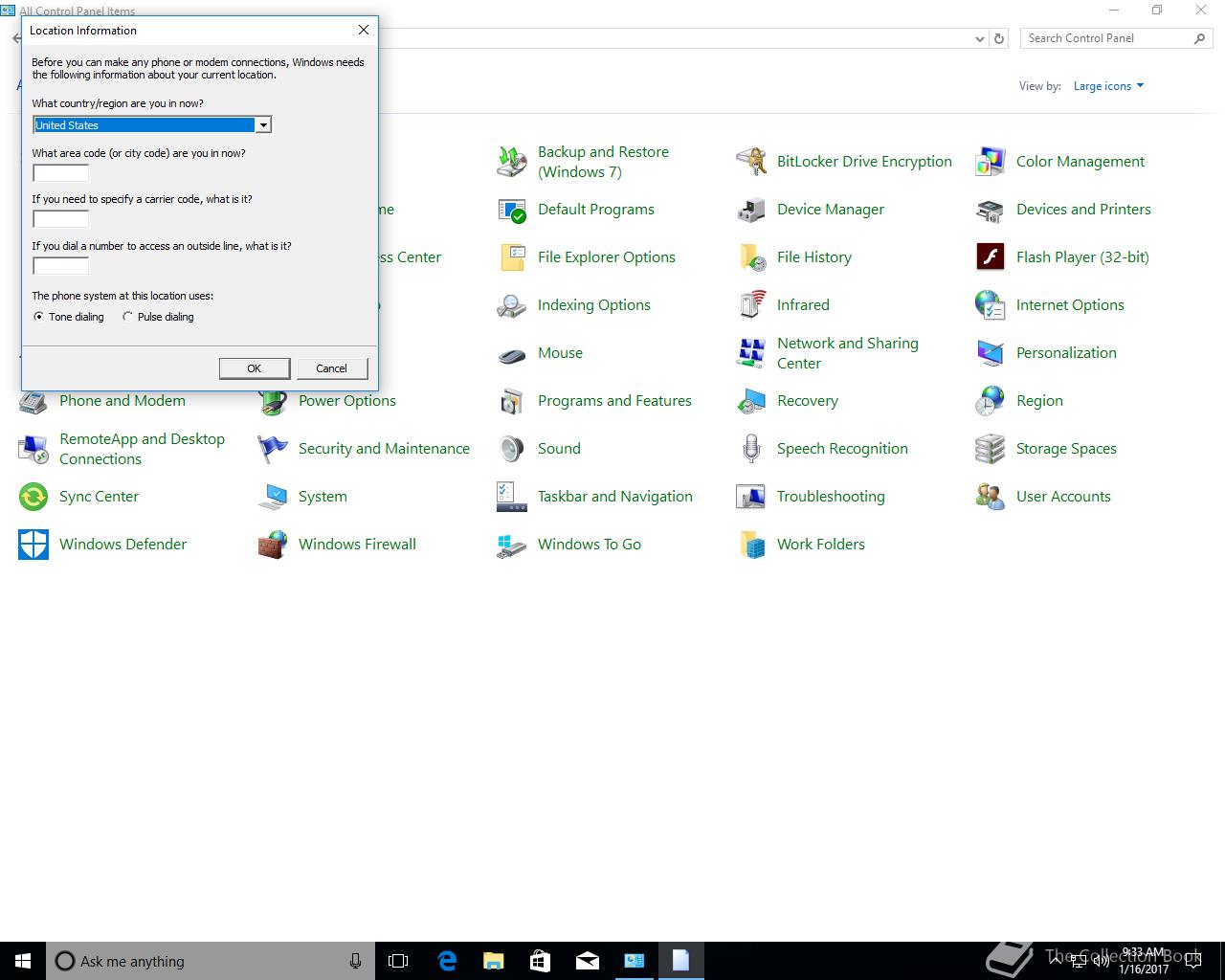The image size is (1225, 980).
Task: Click the Troubleshooting icon
Action: [x=751, y=497]
